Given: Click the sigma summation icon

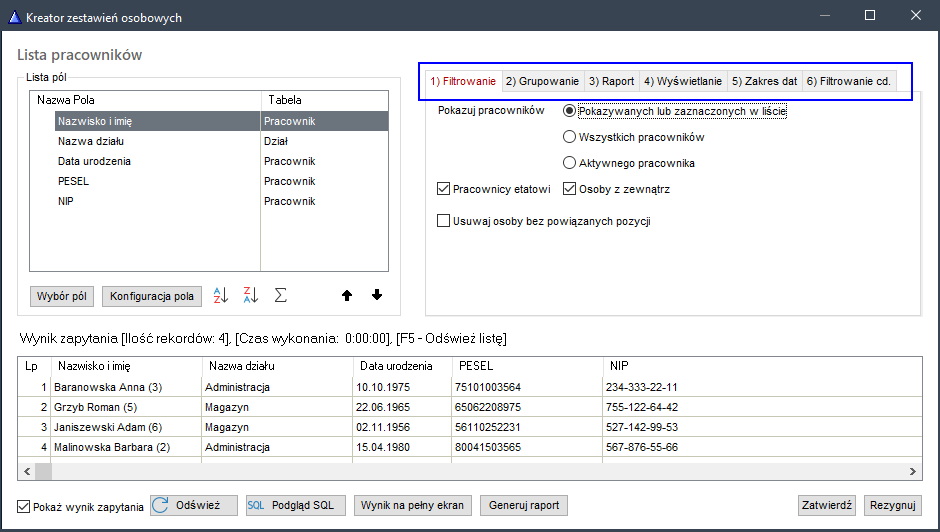Looking at the screenshot, I should 281,296.
